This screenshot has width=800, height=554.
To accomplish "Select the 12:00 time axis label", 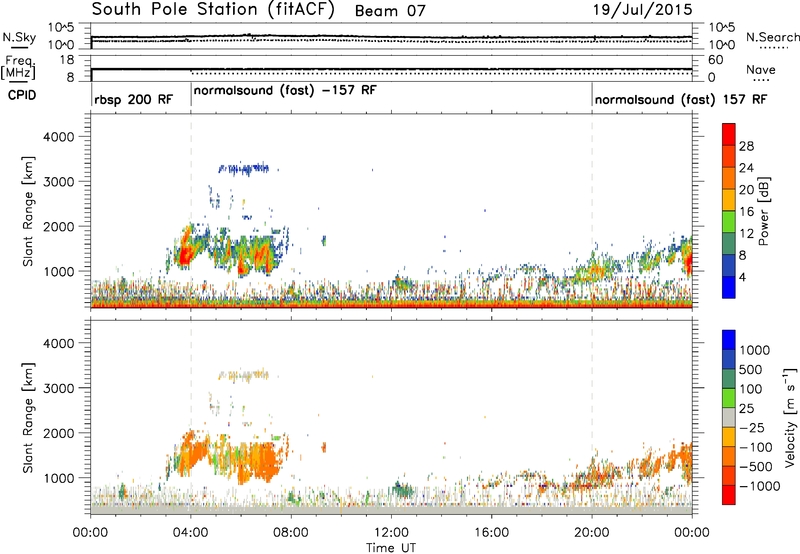I will [391, 533].
